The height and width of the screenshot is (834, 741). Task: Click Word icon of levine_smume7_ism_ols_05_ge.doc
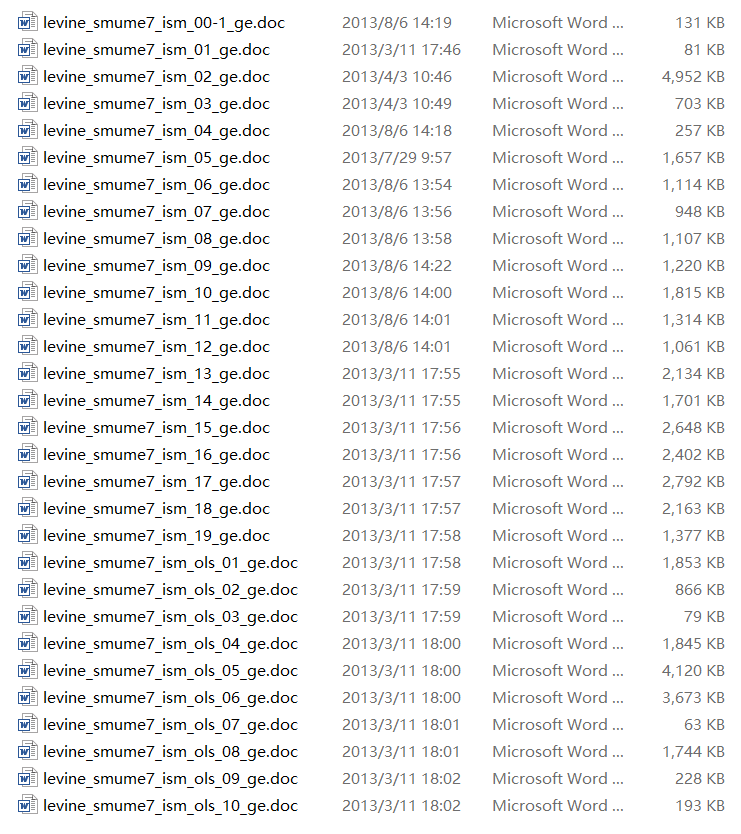28,671
